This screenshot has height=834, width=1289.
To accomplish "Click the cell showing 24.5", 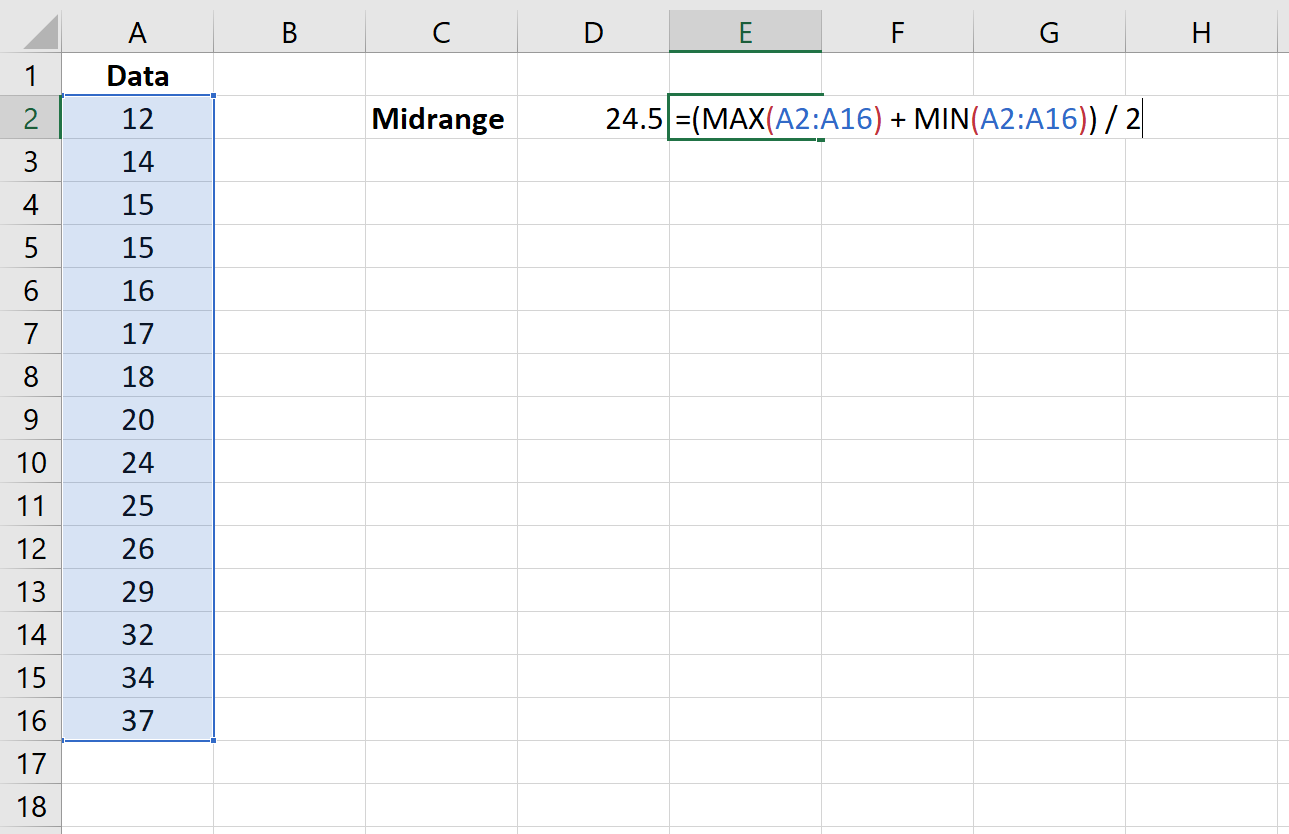I will tap(593, 118).
